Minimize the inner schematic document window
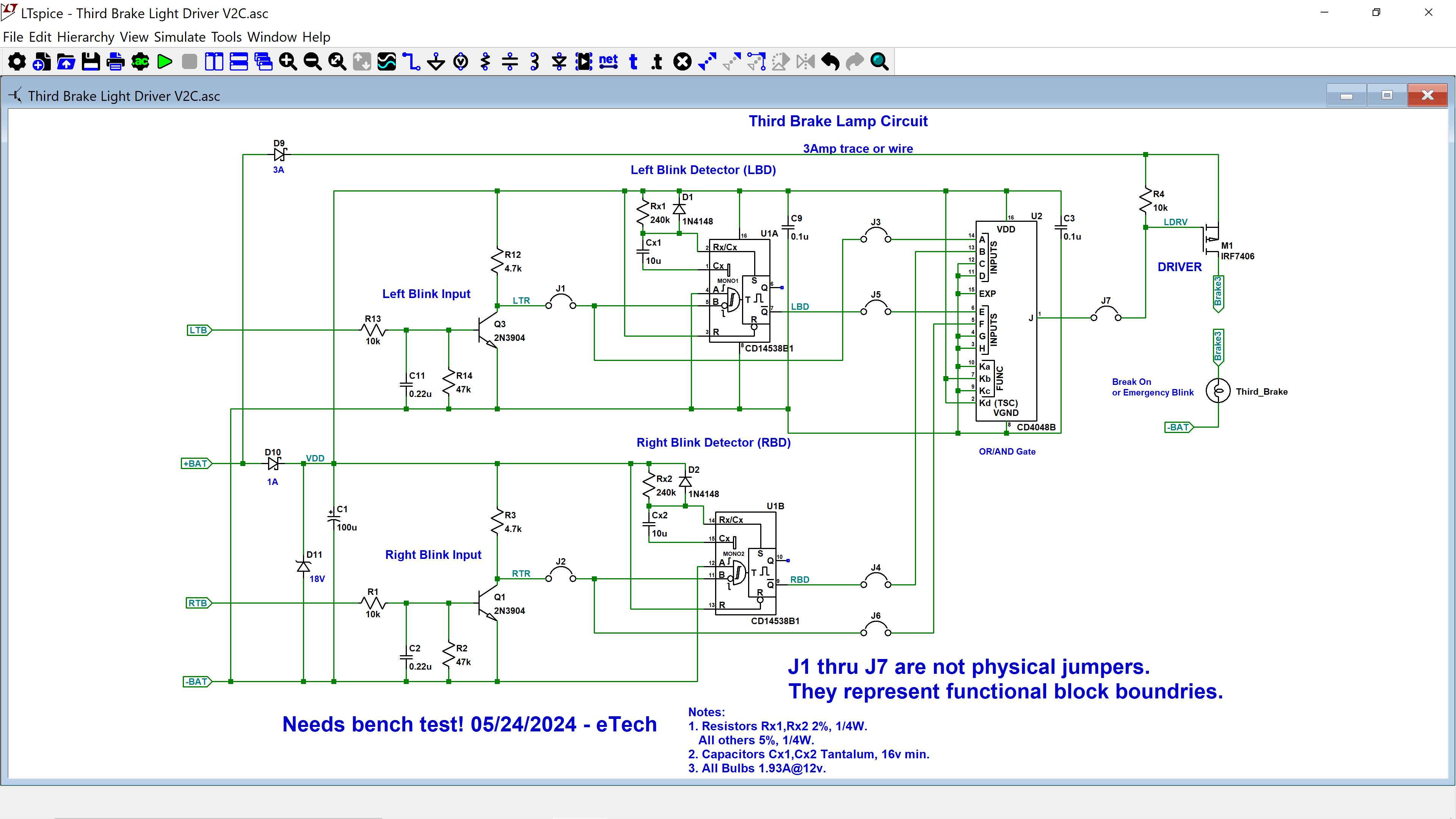 1346,96
